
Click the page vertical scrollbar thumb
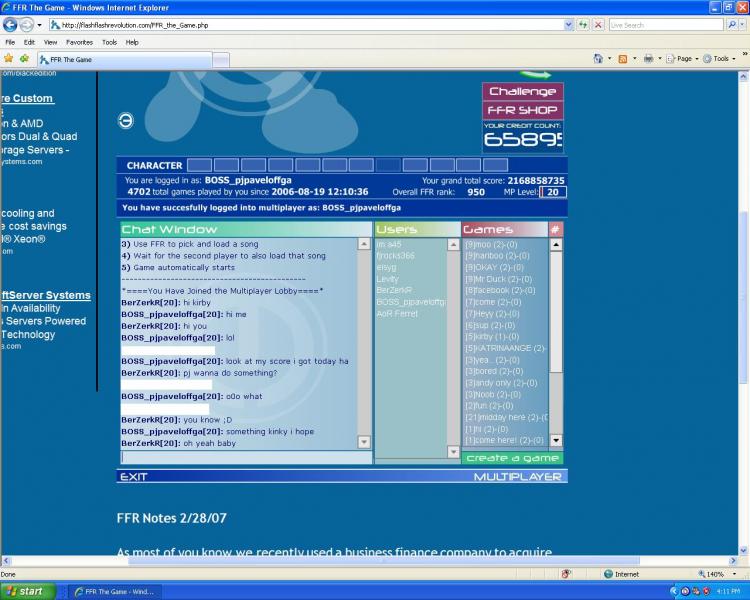[x=743, y=297]
